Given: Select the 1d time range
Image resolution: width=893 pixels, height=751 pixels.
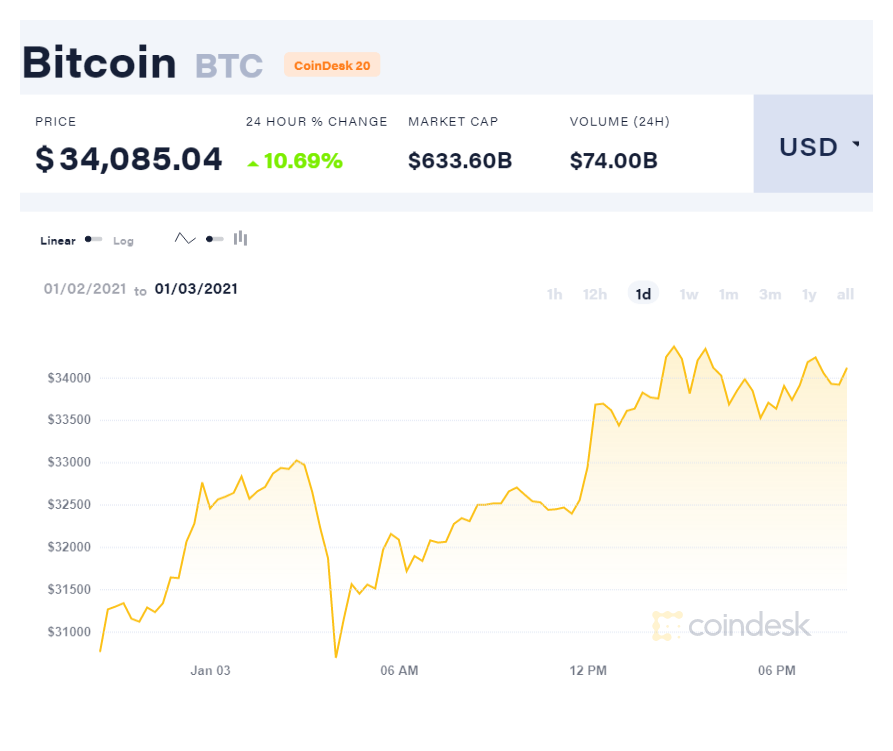Looking at the screenshot, I should click(643, 294).
